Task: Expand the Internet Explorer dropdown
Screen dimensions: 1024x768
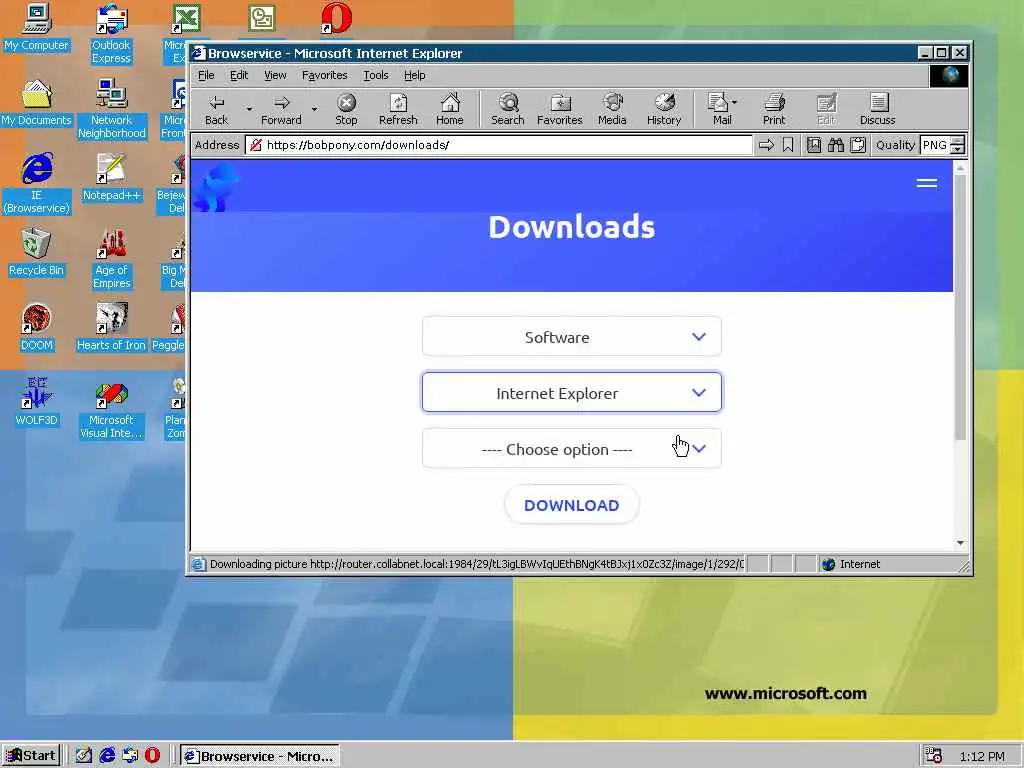Action: click(571, 392)
